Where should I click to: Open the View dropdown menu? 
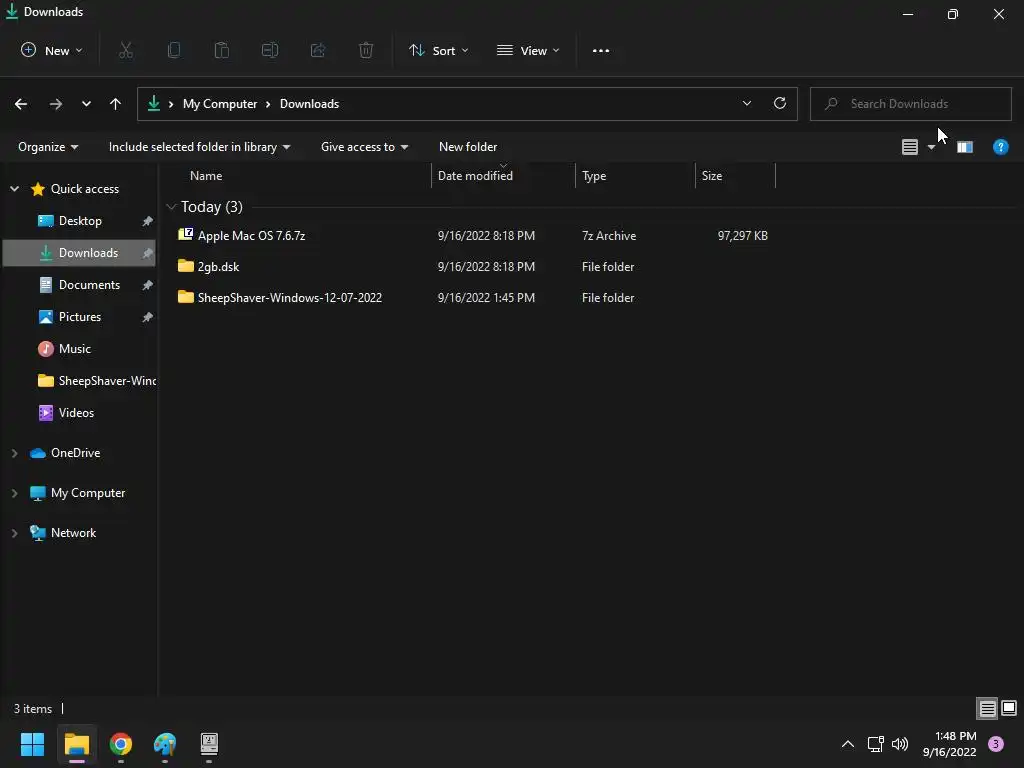click(528, 50)
